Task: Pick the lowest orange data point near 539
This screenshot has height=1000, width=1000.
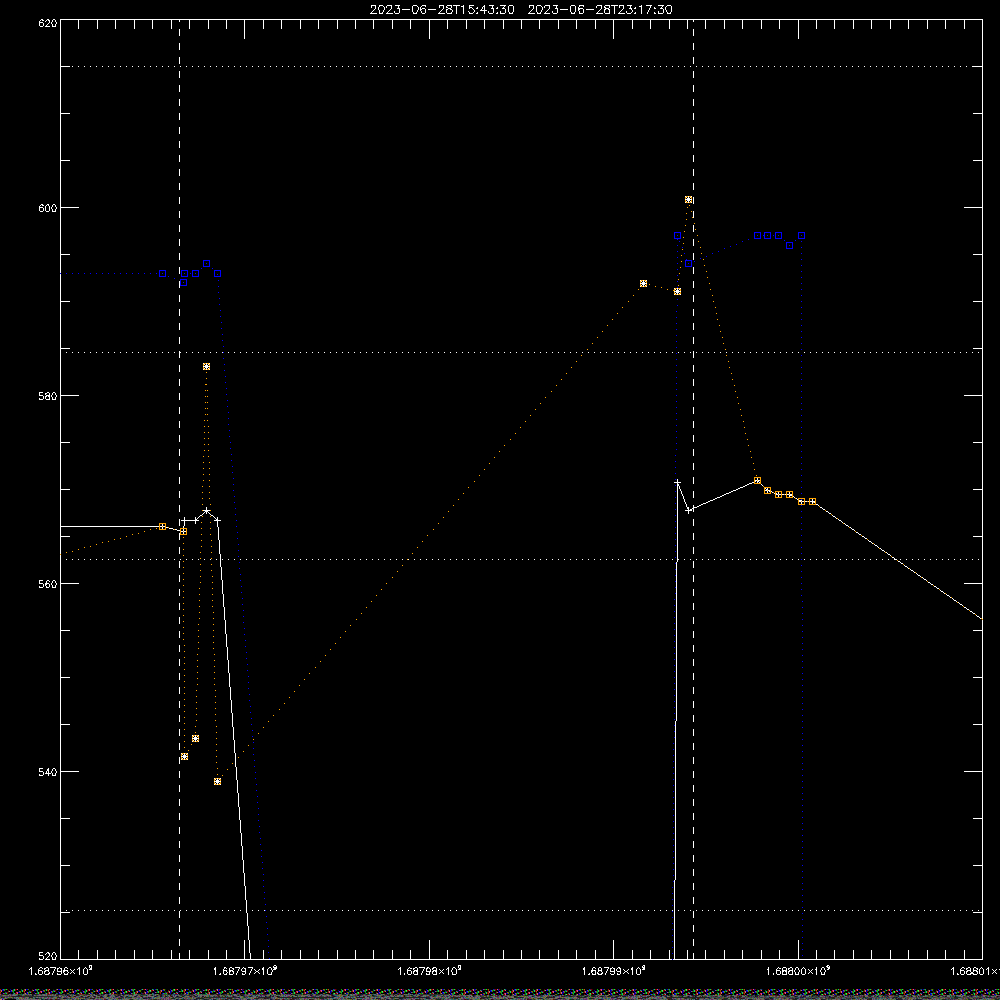Action: tap(217, 781)
